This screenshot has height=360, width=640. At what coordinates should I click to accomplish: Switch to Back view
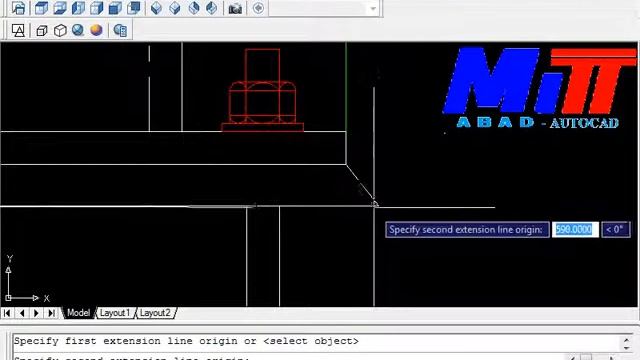click(133, 8)
